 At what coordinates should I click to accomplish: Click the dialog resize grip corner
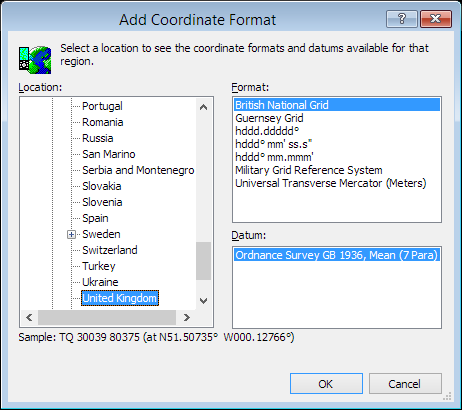tap(447, 396)
